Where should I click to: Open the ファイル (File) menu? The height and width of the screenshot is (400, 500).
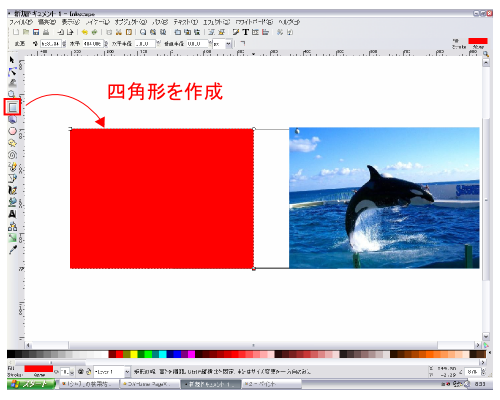[x=20, y=22]
